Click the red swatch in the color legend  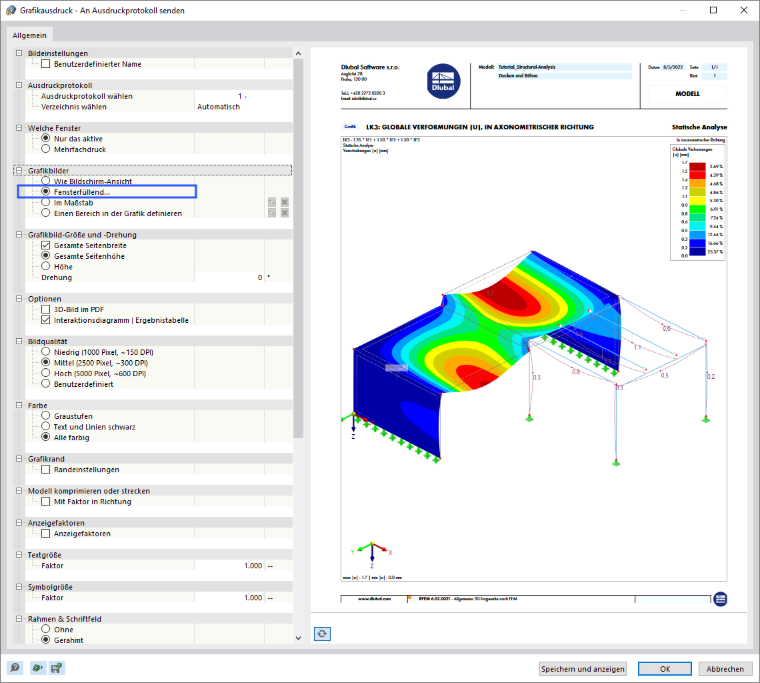click(697, 175)
